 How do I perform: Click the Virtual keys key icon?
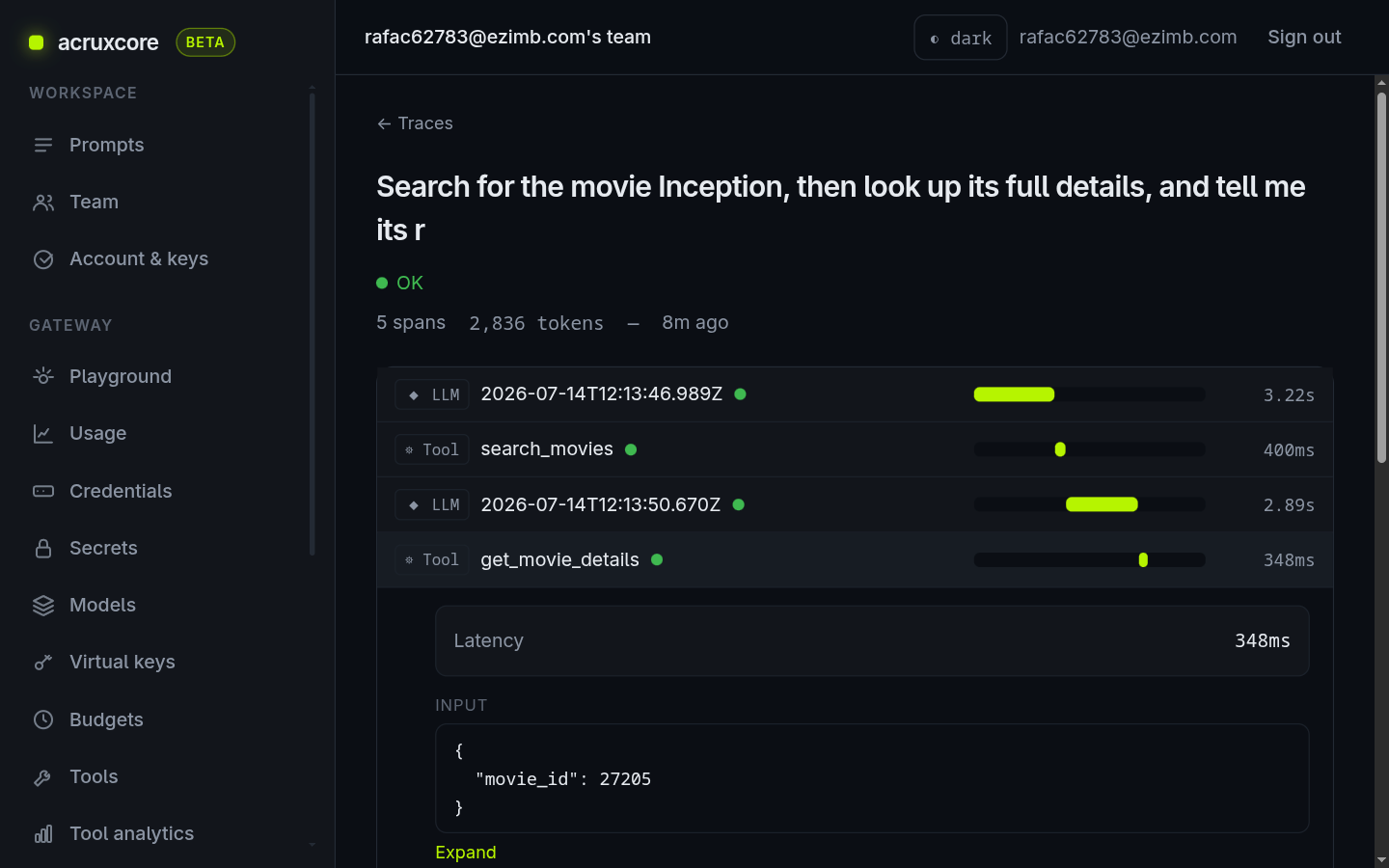tap(43, 662)
